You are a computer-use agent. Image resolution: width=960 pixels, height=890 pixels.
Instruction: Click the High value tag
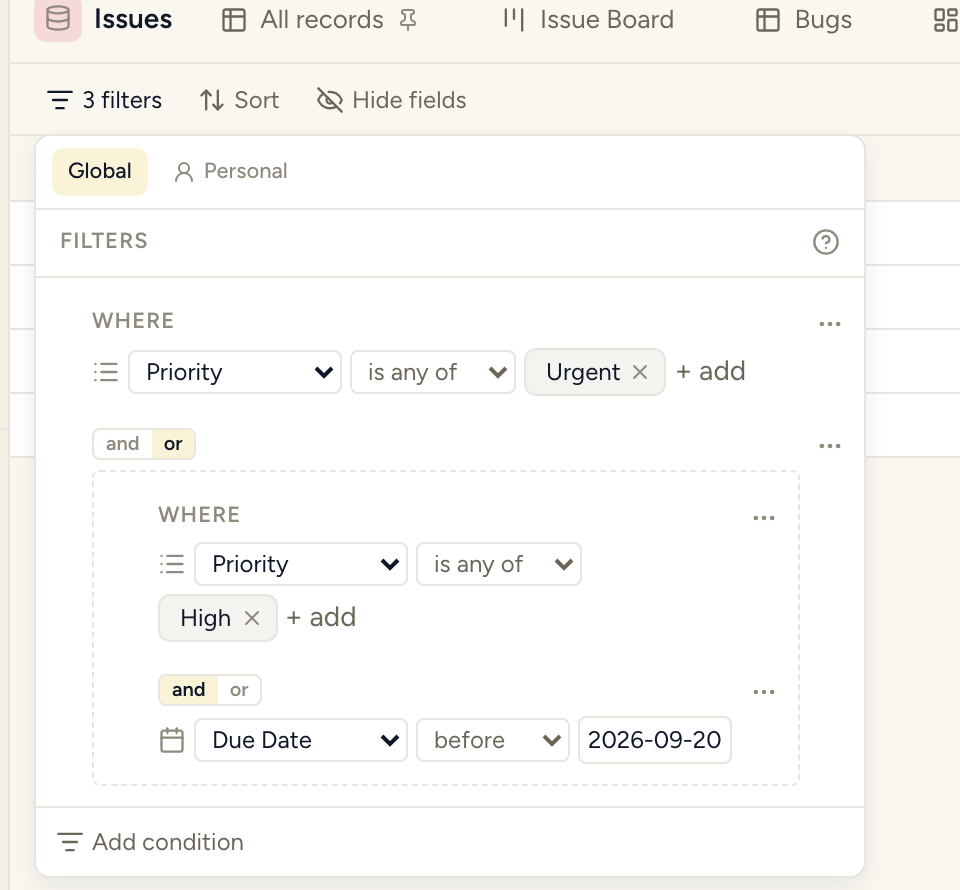(217, 618)
